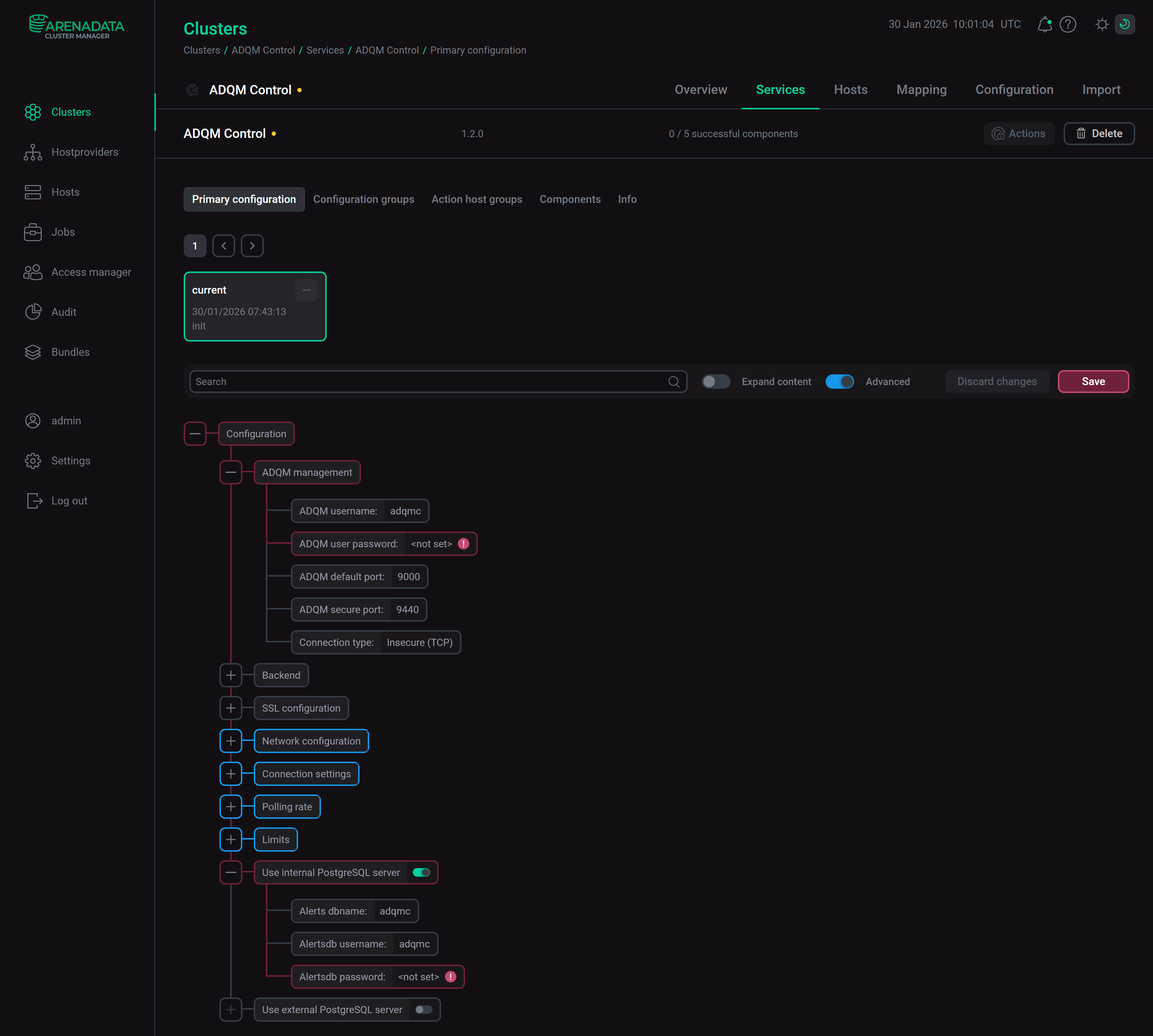Expand the Backend configuration group

coord(231,675)
